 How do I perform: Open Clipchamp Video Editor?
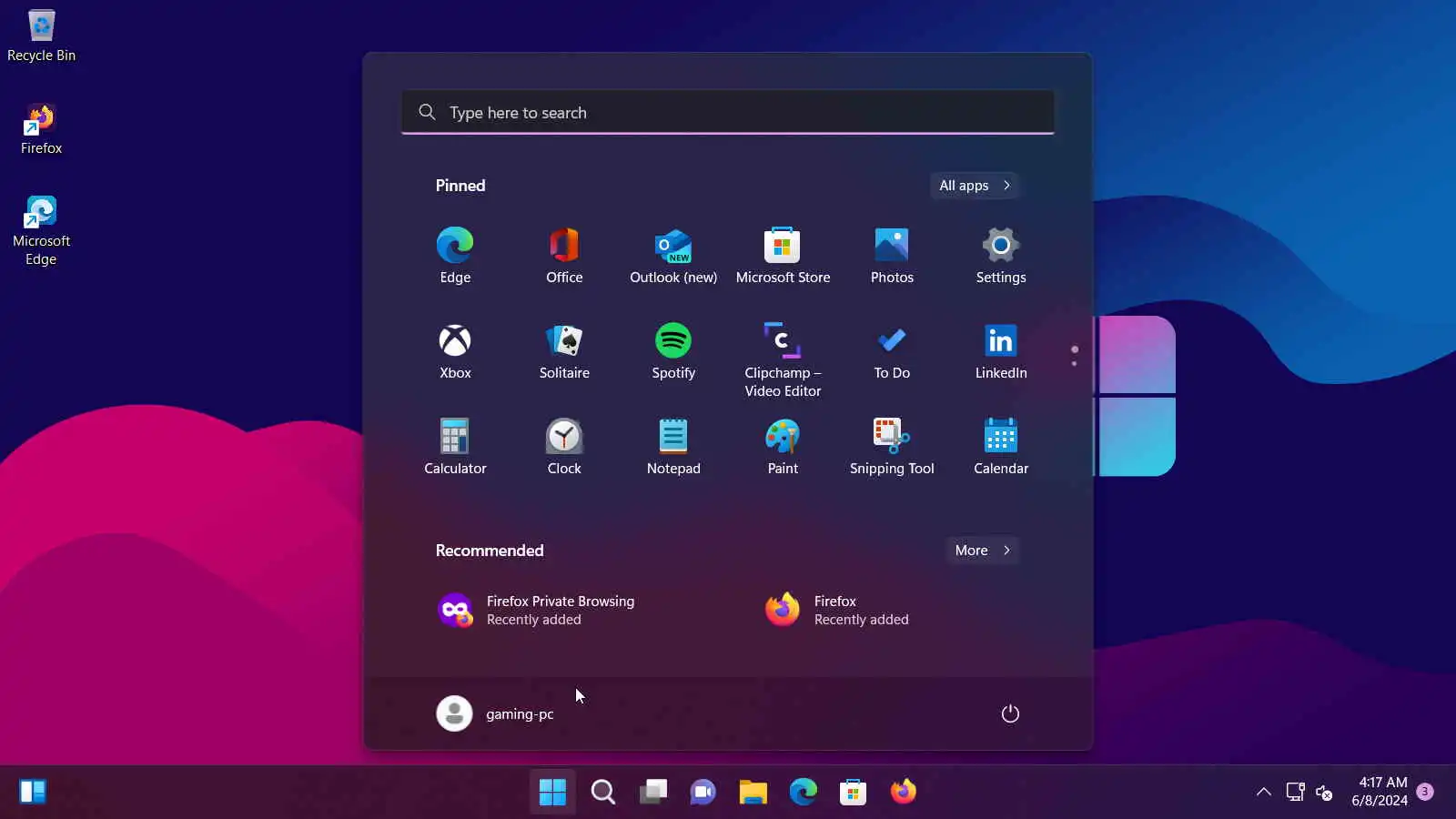(783, 359)
